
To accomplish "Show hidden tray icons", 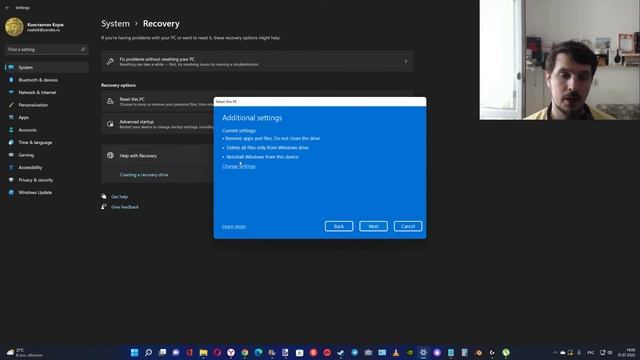I will (555, 353).
